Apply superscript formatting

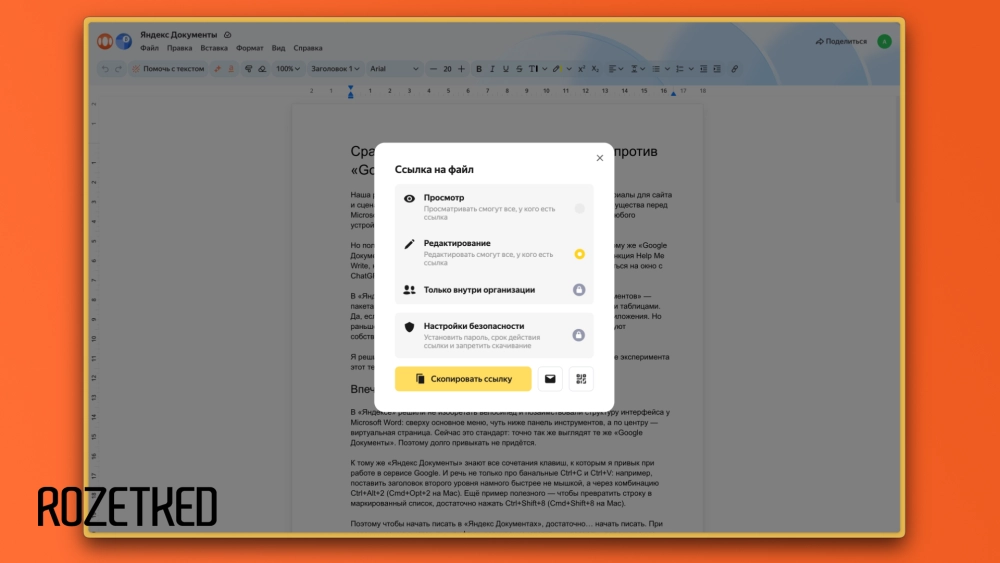tap(582, 69)
